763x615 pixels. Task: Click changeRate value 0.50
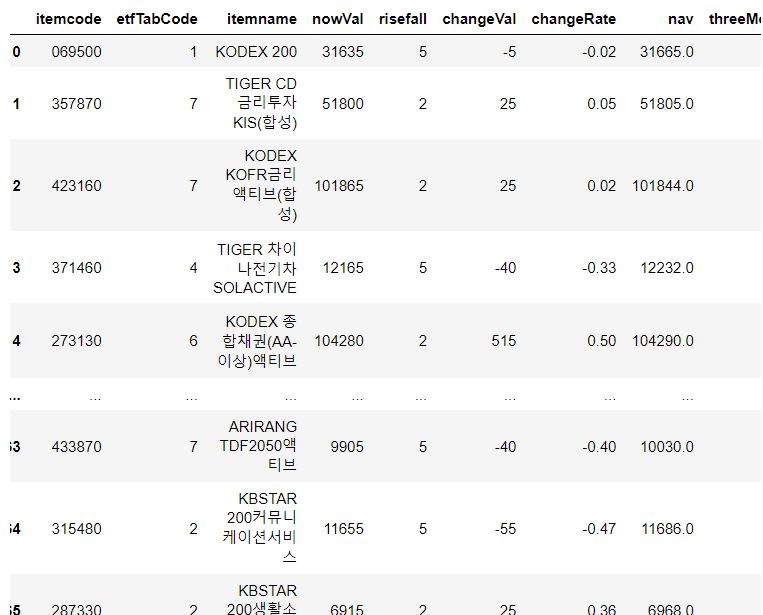[x=601, y=341]
